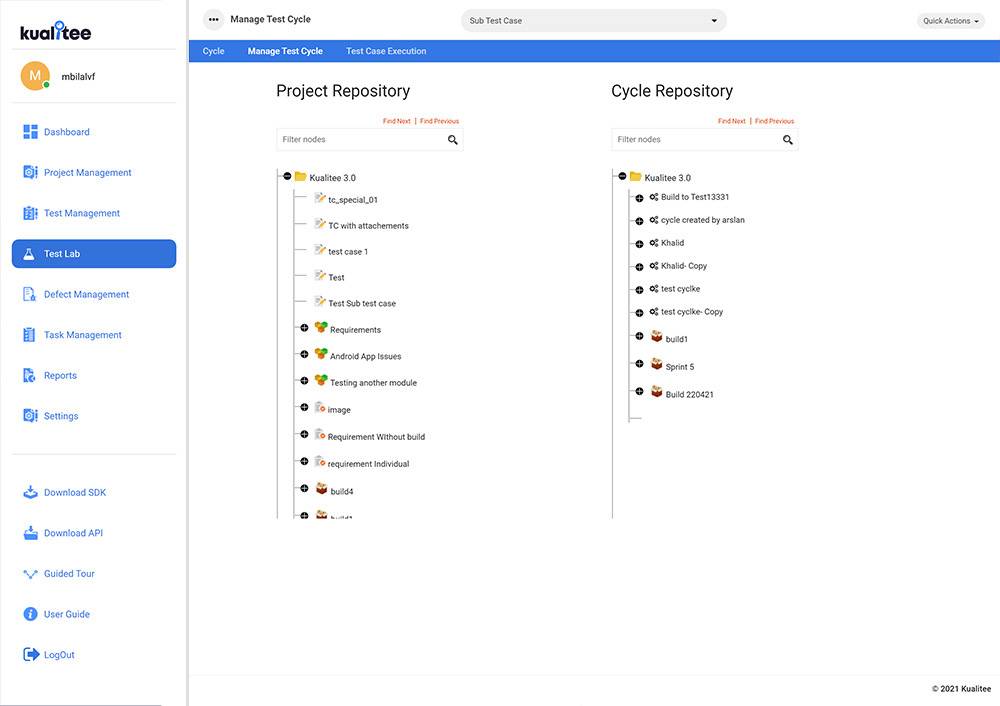Viewport: 1000px width, 706px height.
Task: Open Test Lab in the sidebar
Action: tap(94, 254)
